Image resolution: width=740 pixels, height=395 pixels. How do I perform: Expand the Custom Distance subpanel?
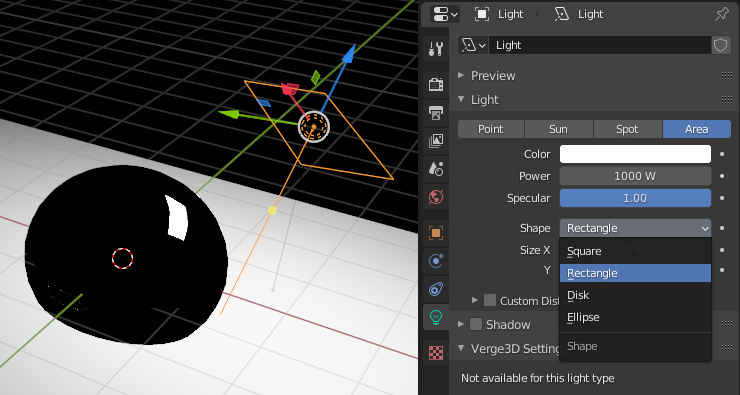click(475, 300)
